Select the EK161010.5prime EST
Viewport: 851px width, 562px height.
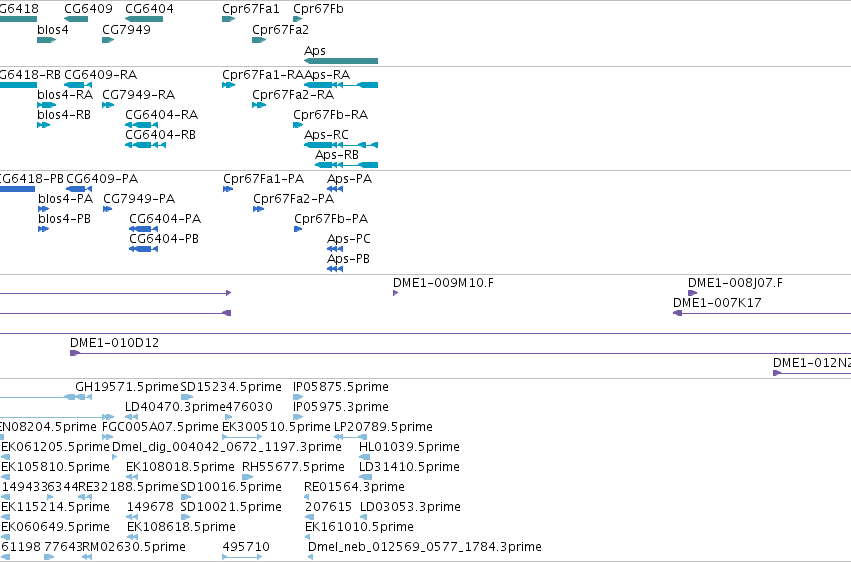click(x=308, y=537)
